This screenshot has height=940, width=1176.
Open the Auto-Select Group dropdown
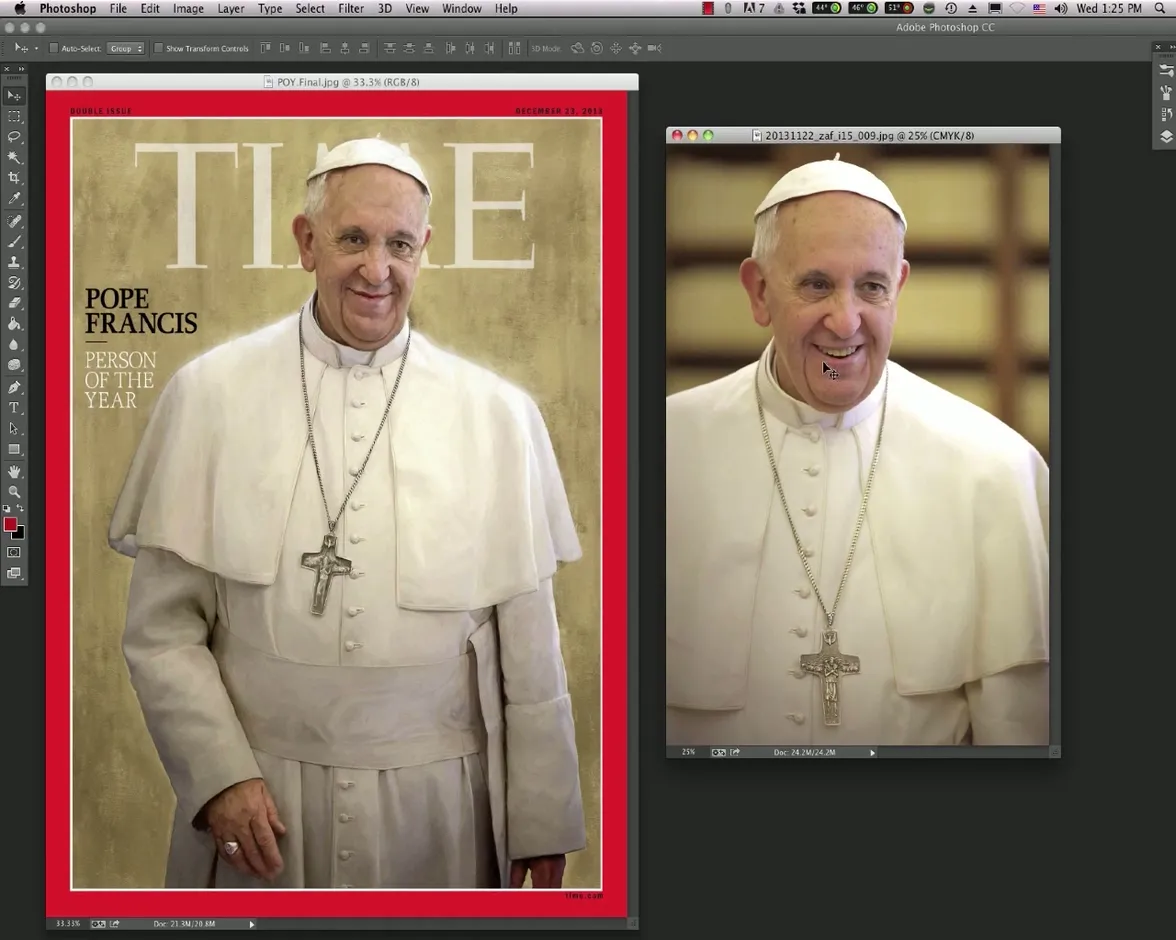(126, 48)
